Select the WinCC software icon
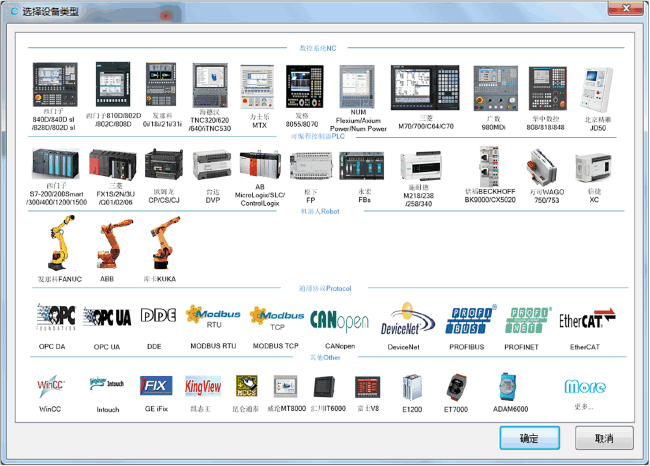This screenshot has width=650, height=466. (x=51, y=386)
